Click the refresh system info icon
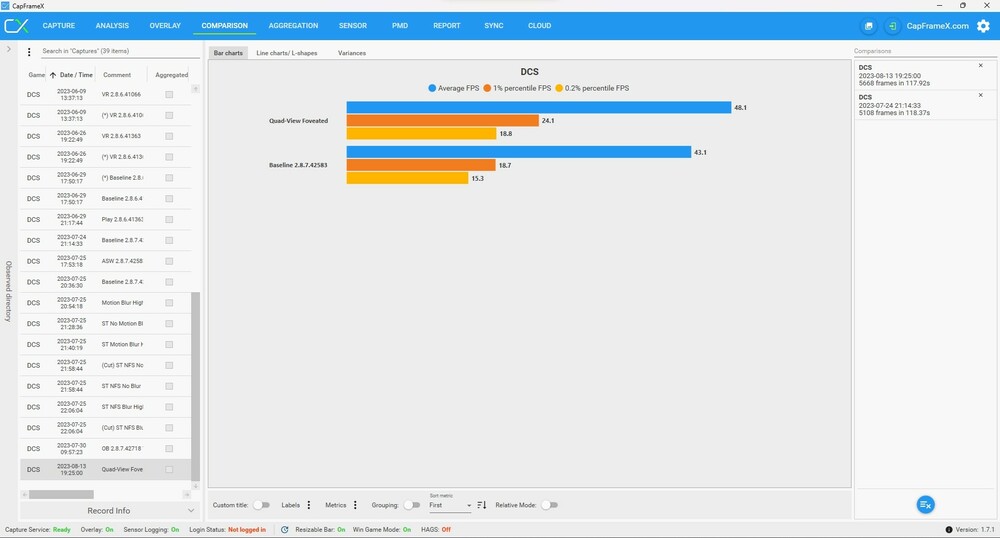 pos(284,530)
